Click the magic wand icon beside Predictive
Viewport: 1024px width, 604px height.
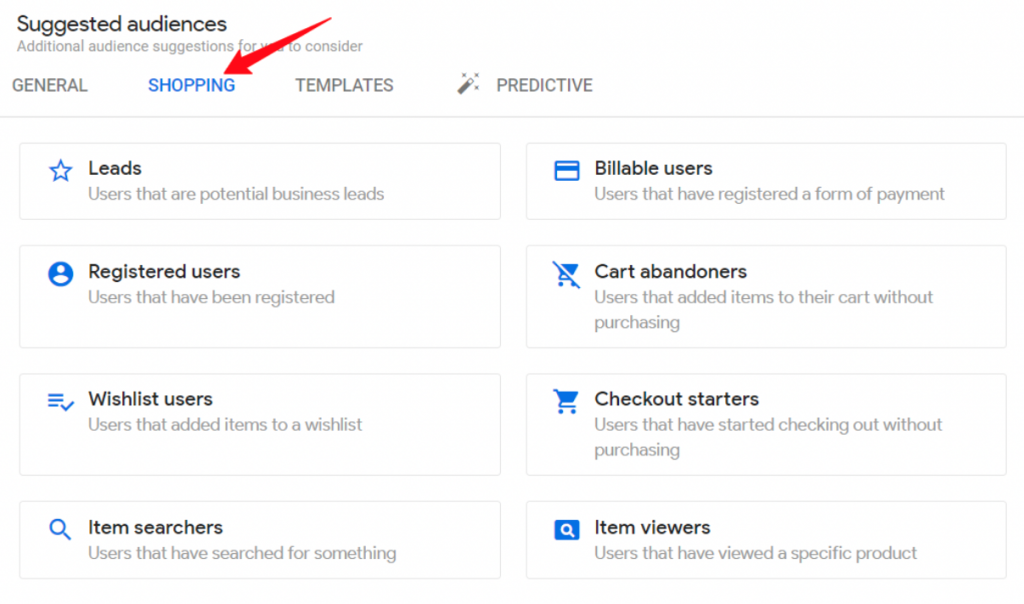[468, 84]
